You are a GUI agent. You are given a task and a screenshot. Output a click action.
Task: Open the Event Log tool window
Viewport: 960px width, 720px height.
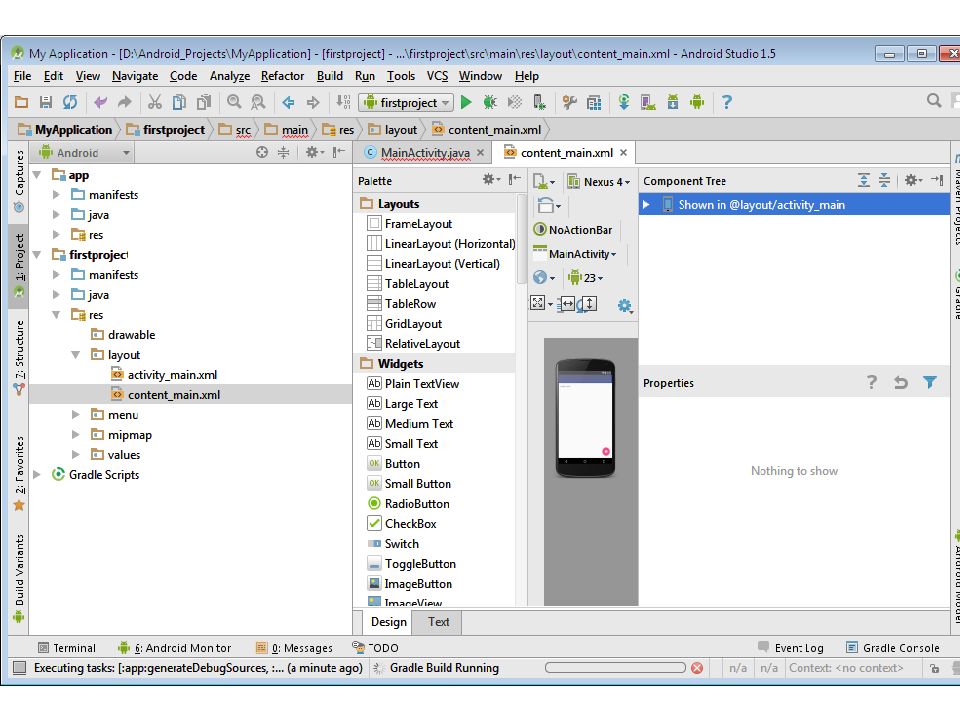(790, 648)
